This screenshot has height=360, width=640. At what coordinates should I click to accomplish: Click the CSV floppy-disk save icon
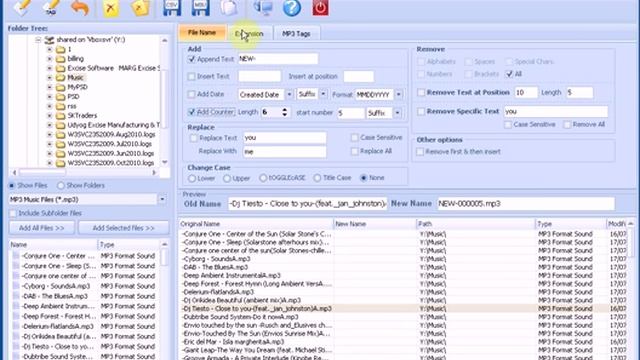point(172,7)
